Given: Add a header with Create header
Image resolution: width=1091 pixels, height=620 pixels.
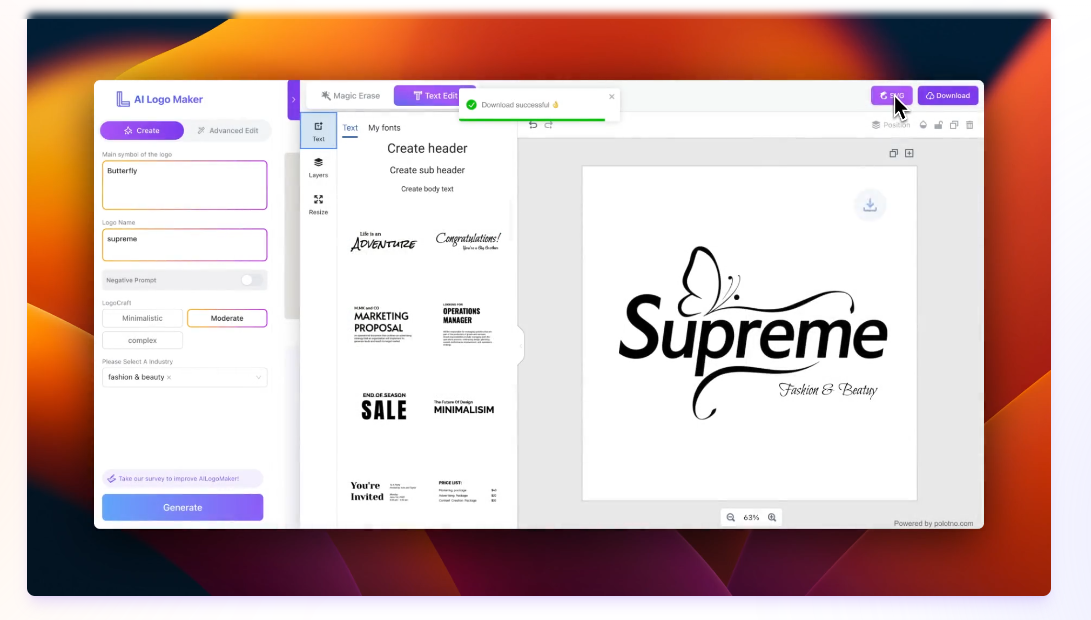Looking at the screenshot, I should coord(427,148).
